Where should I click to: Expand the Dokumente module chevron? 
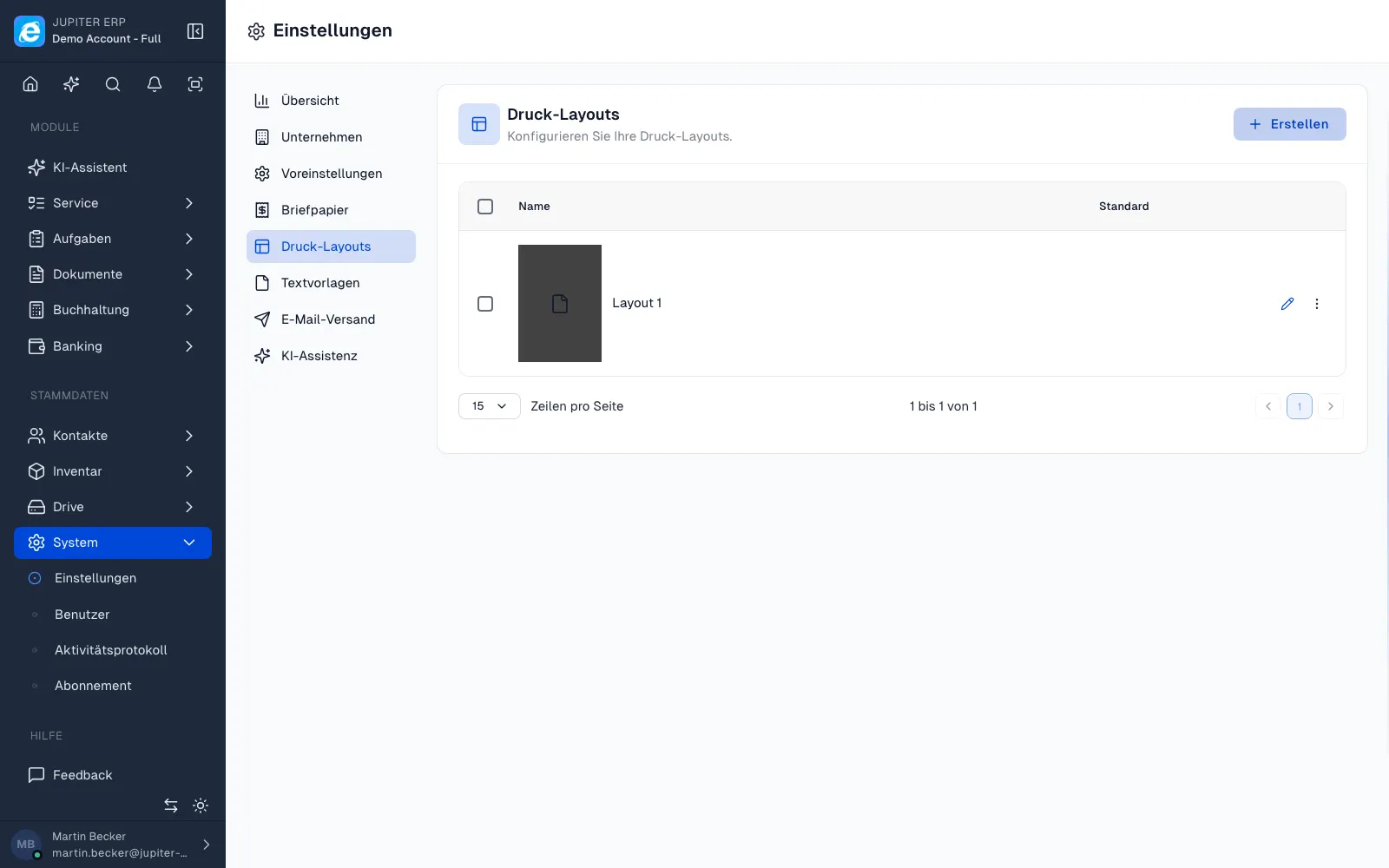[x=189, y=274]
